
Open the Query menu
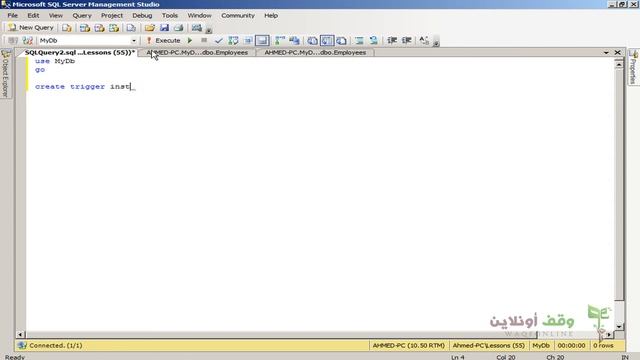(x=82, y=16)
